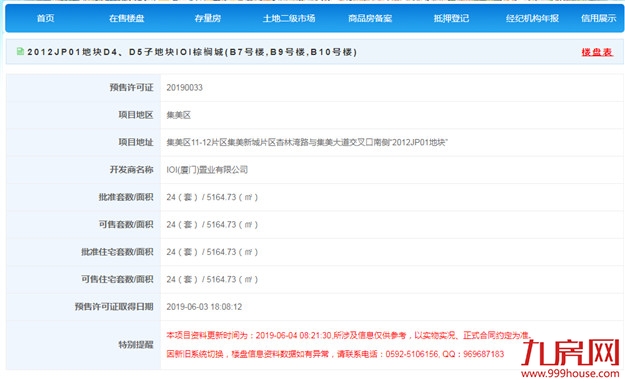Viewport: 625px width, 383px height.
Task: Select the value beside 批准住宅套数/面积
Action: coord(212,252)
